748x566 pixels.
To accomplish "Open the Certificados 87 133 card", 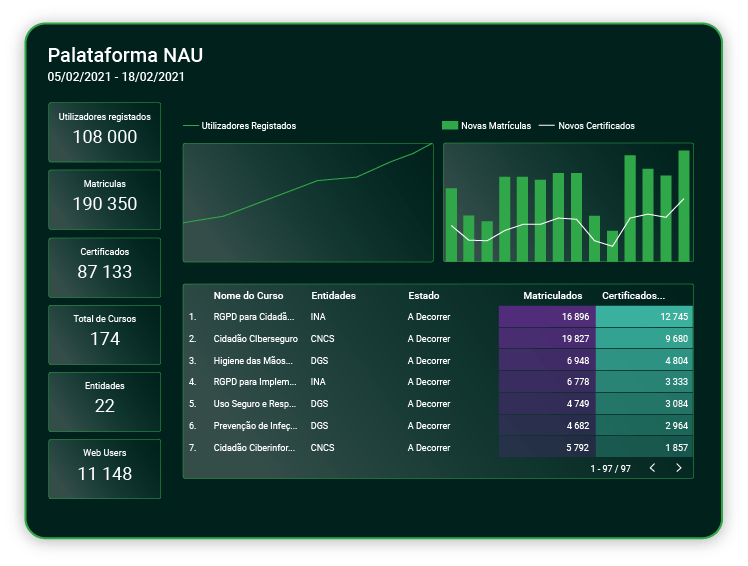I will [104, 267].
